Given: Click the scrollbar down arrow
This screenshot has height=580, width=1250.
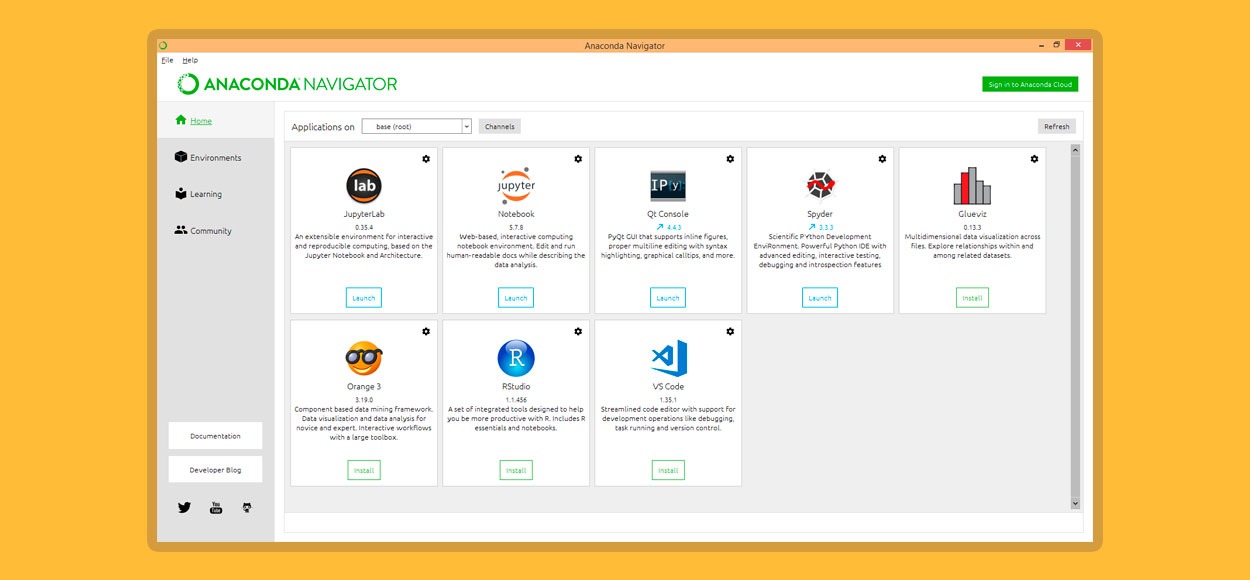Looking at the screenshot, I should [x=1076, y=503].
